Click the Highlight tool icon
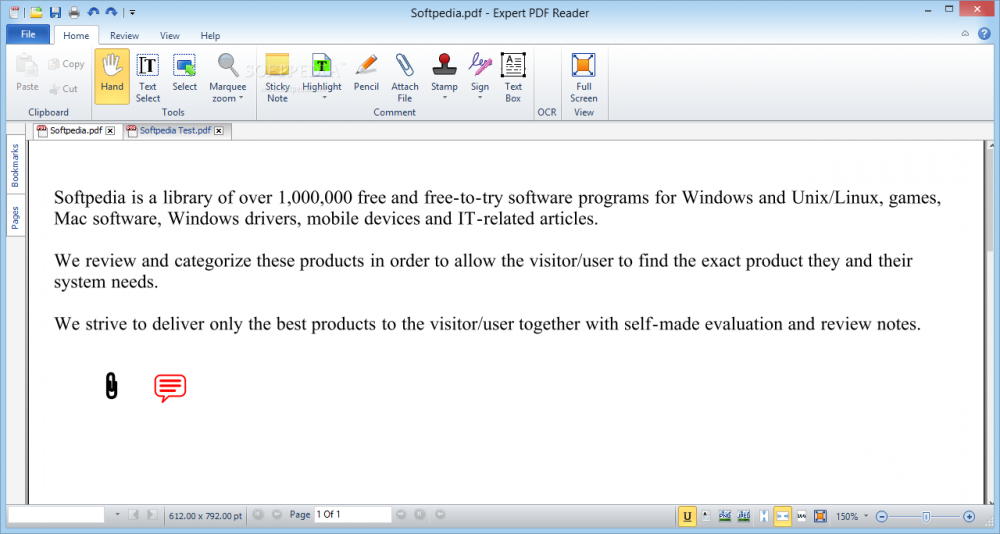The image size is (1000, 534). [321, 65]
